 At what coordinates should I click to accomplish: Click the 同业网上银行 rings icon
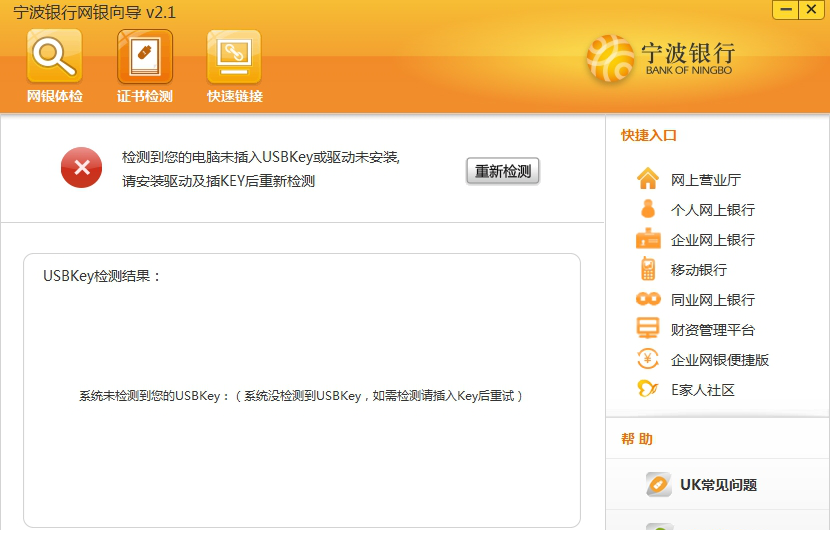648,299
